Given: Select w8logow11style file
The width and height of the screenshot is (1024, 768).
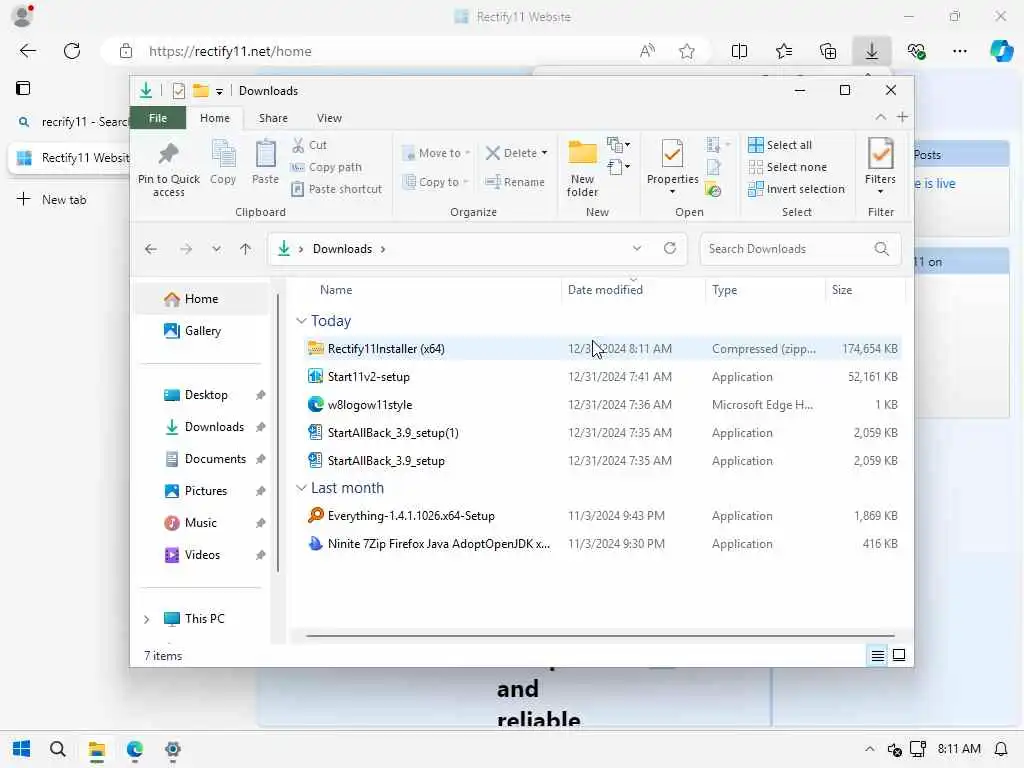Looking at the screenshot, I should click(x=603, y=405).
